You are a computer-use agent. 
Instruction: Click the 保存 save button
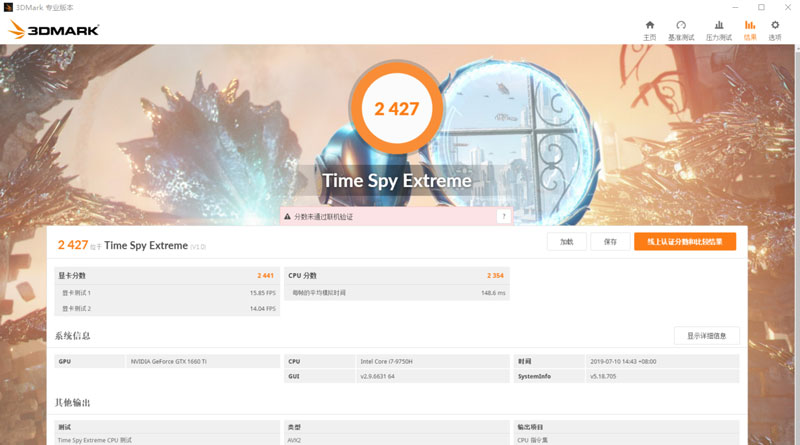coord(610,242)
